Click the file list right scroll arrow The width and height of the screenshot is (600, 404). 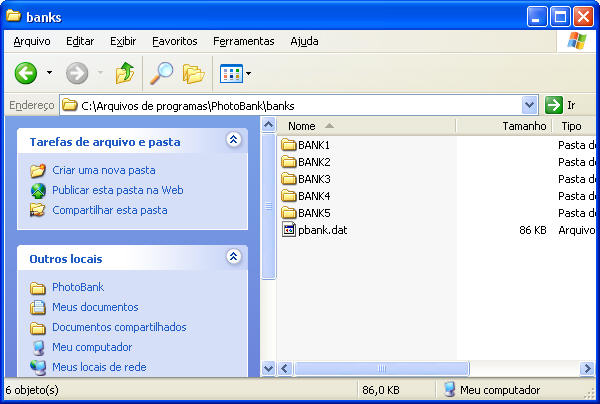[587, 369]
